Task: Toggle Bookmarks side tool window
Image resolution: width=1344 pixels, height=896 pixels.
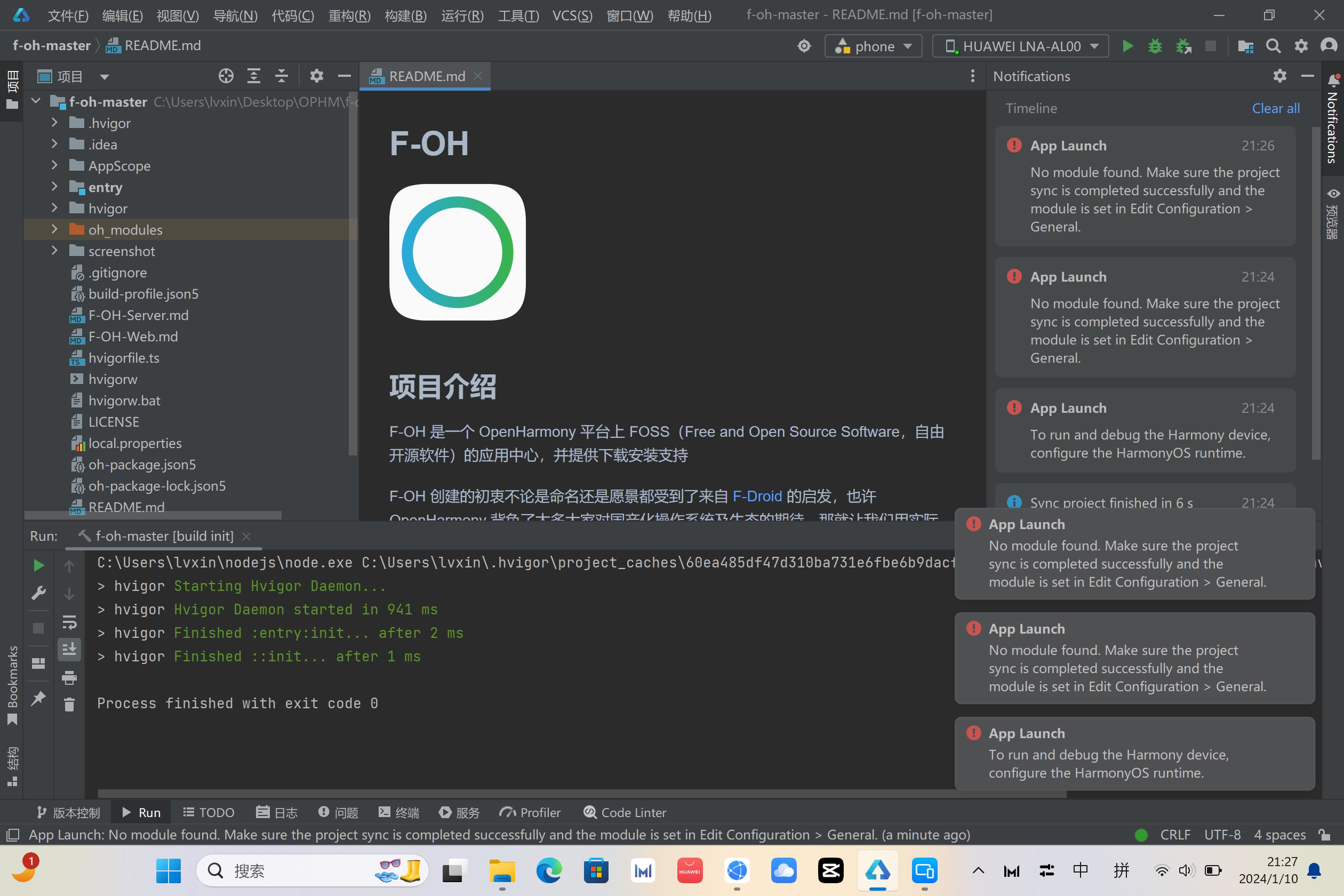Action: 12,686
